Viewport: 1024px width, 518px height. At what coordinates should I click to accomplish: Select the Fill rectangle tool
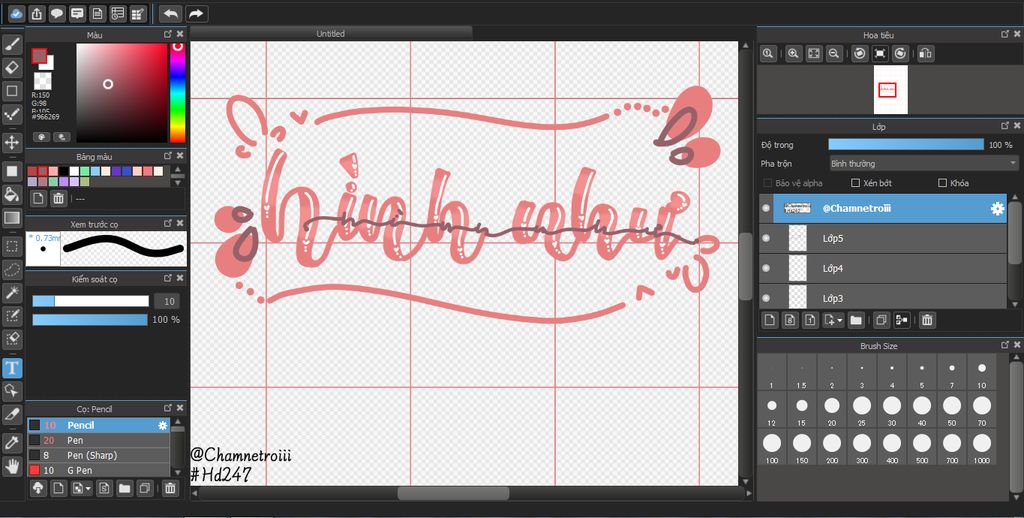pyautogui.click(x=12, y=171)
